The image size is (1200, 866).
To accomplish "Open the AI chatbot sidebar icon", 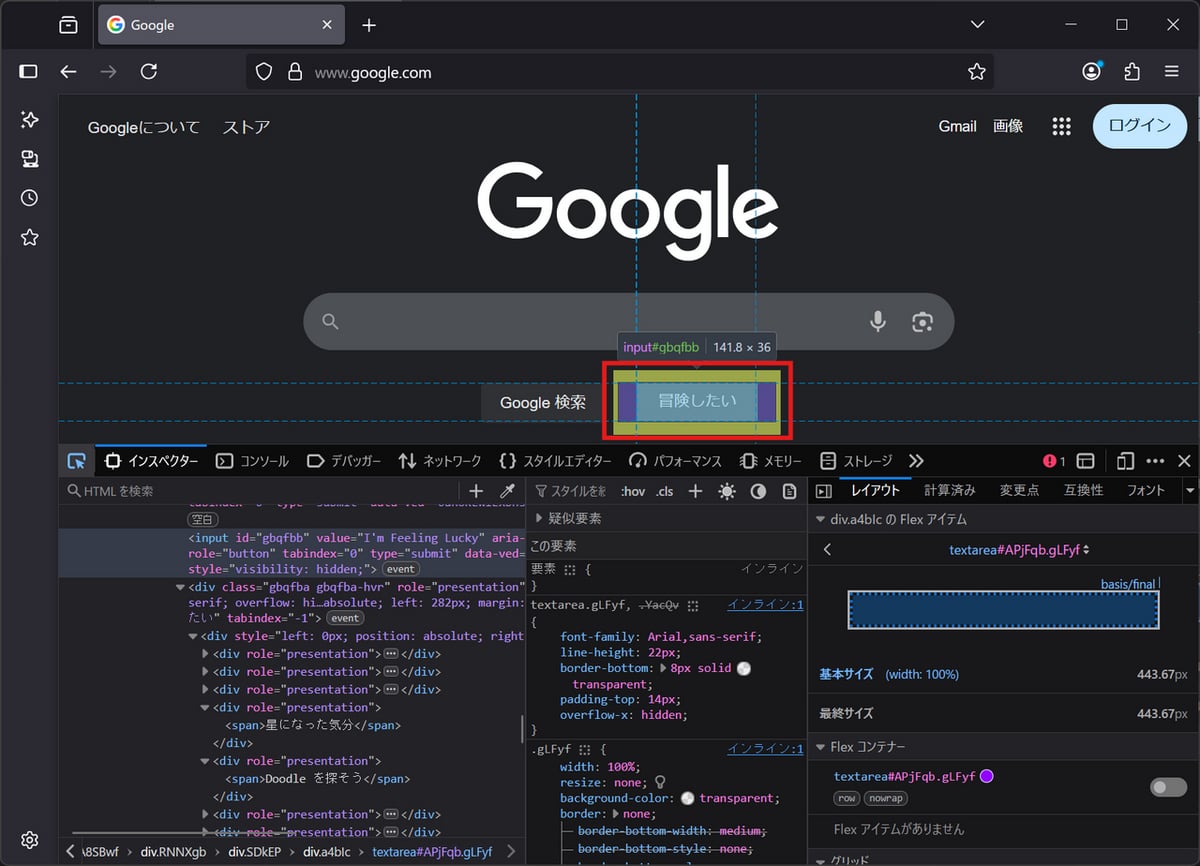I will [29, 120].
